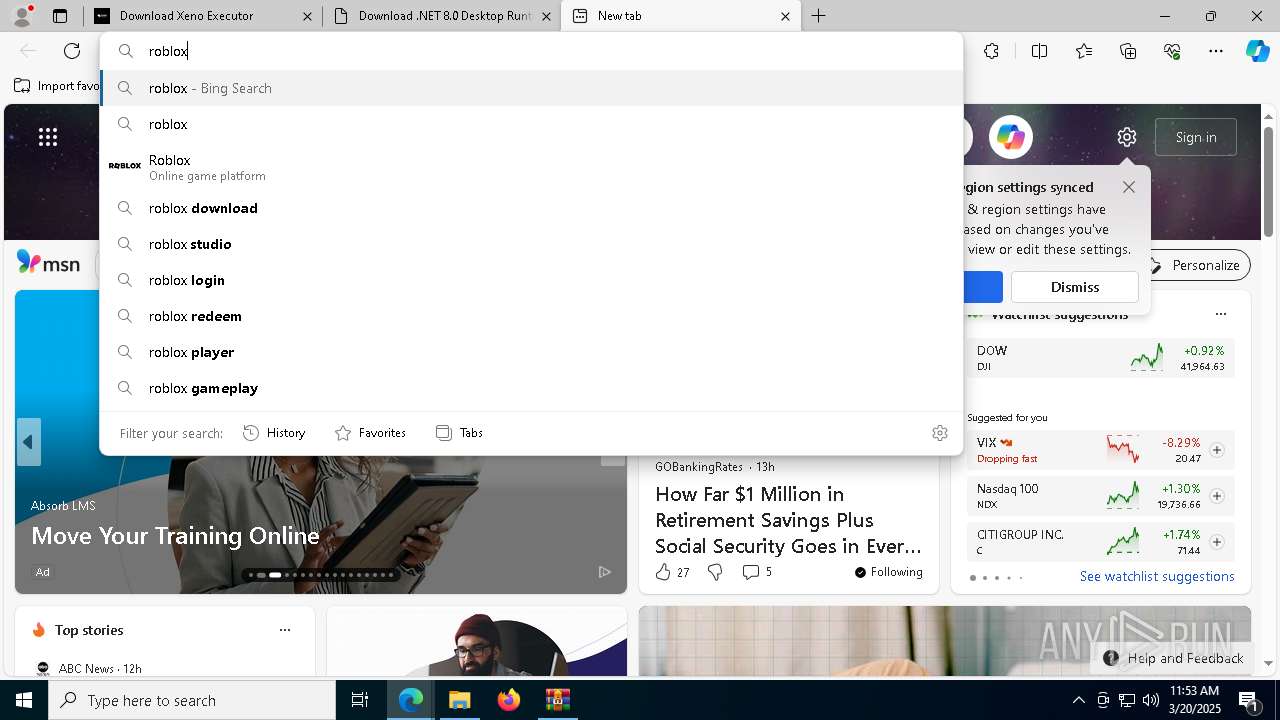Viewport: 1280px width, 720px height.
Task: Open the tab actions menu icon
Action: (60, 16)
